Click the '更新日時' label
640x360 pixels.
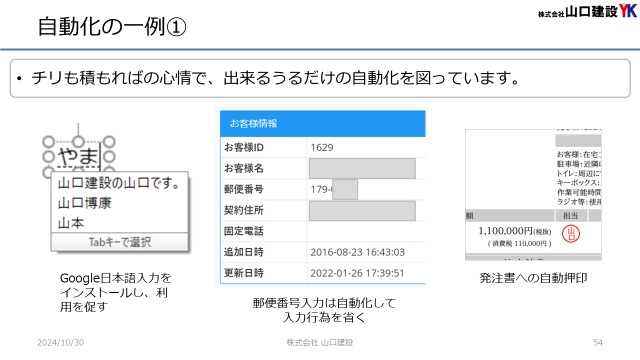244,273
